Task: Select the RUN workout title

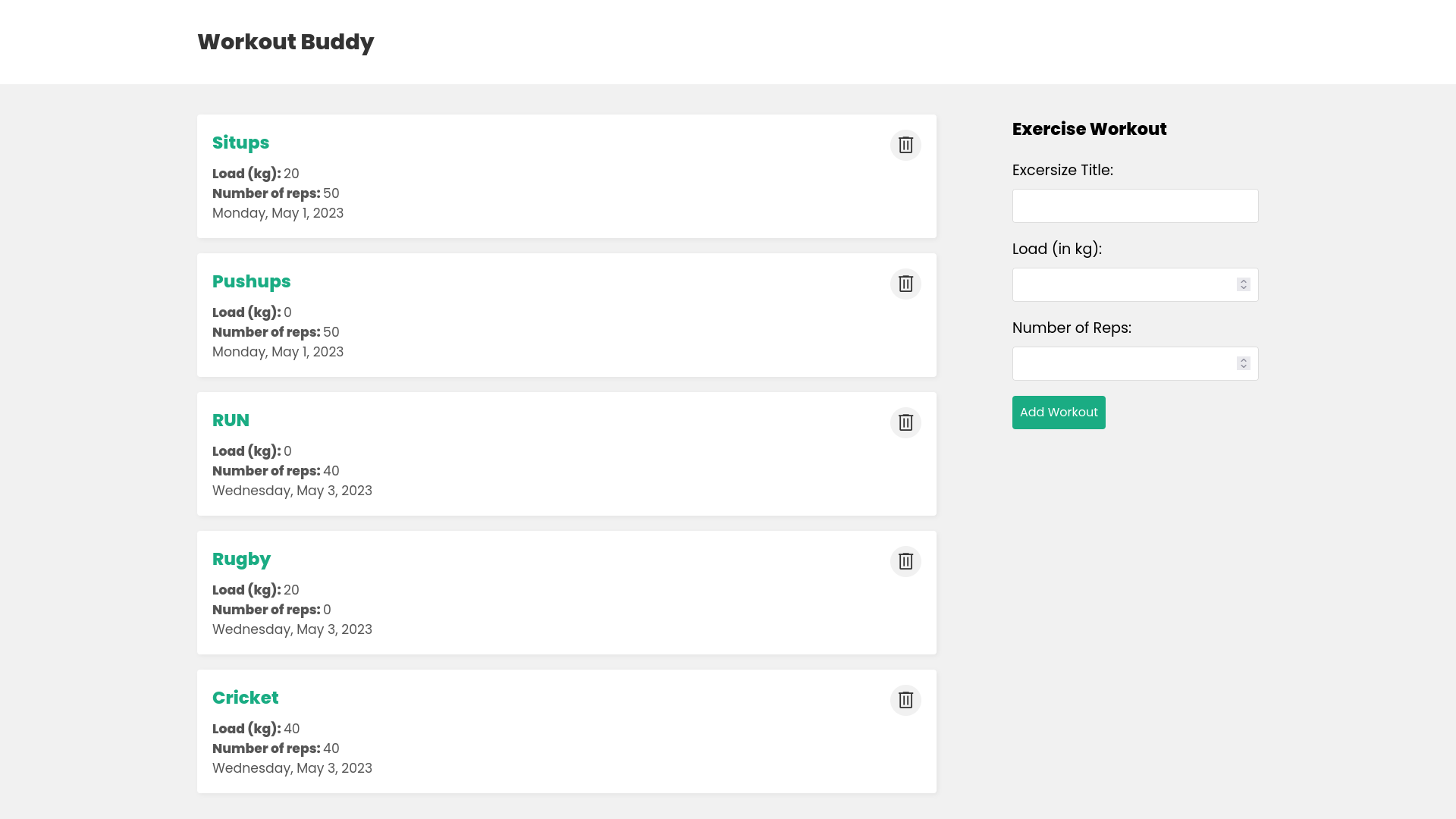Action: tap(231, 420)
